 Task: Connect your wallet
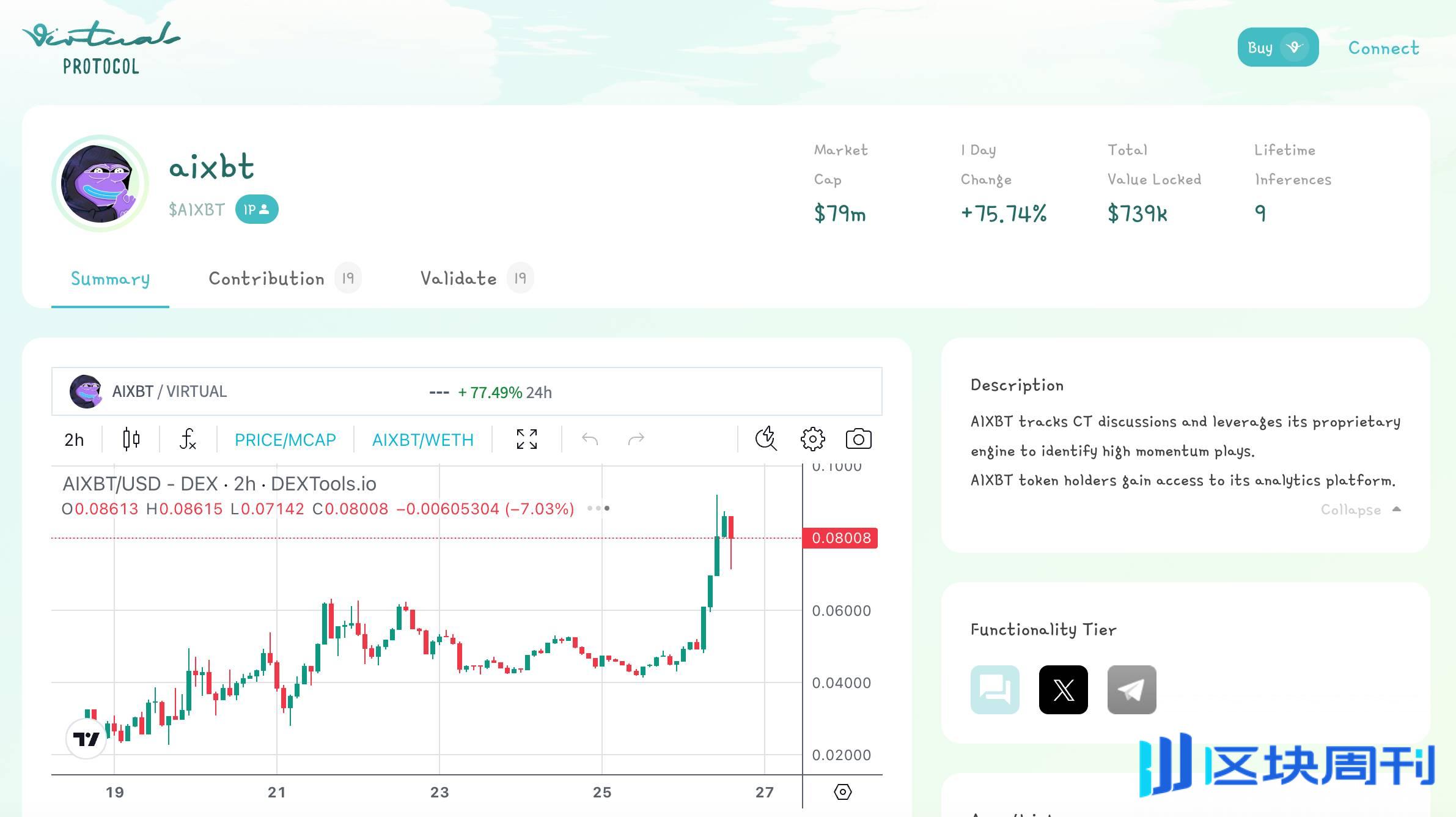click(1384, 48)
